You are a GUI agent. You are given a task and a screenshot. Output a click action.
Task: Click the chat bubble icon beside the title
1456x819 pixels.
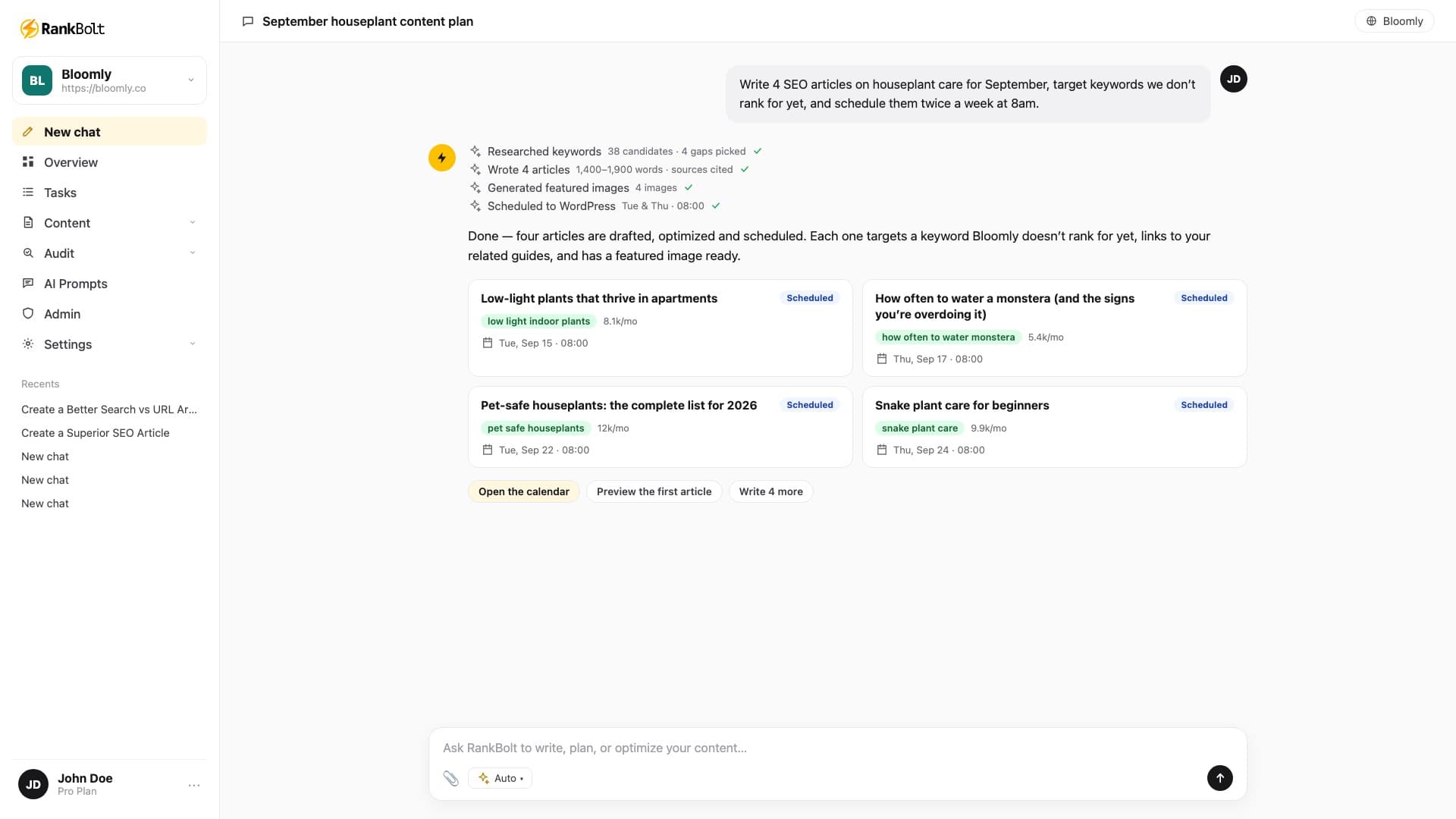pos(247,21)
